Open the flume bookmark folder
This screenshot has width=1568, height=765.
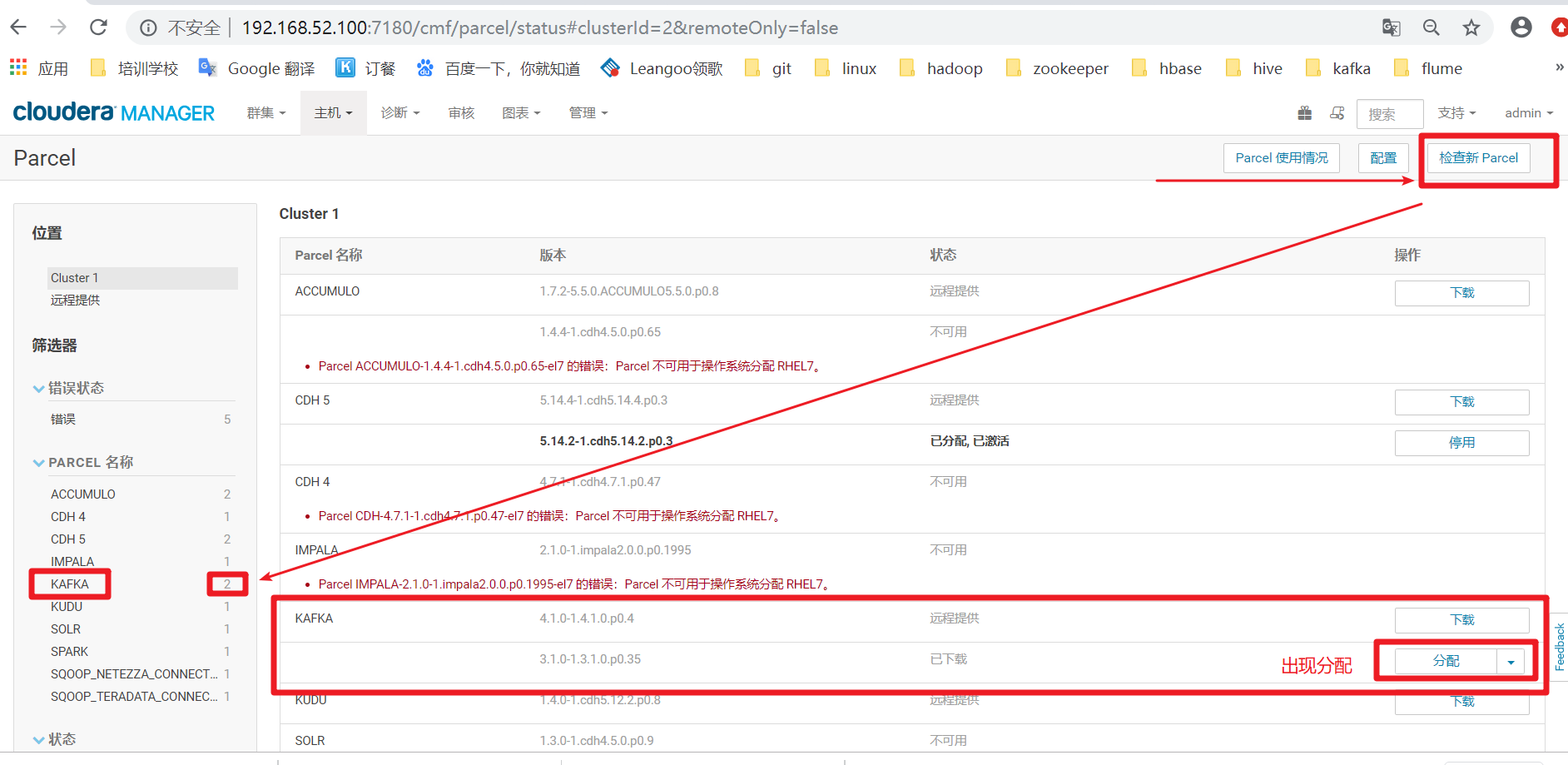[1427, 68]
